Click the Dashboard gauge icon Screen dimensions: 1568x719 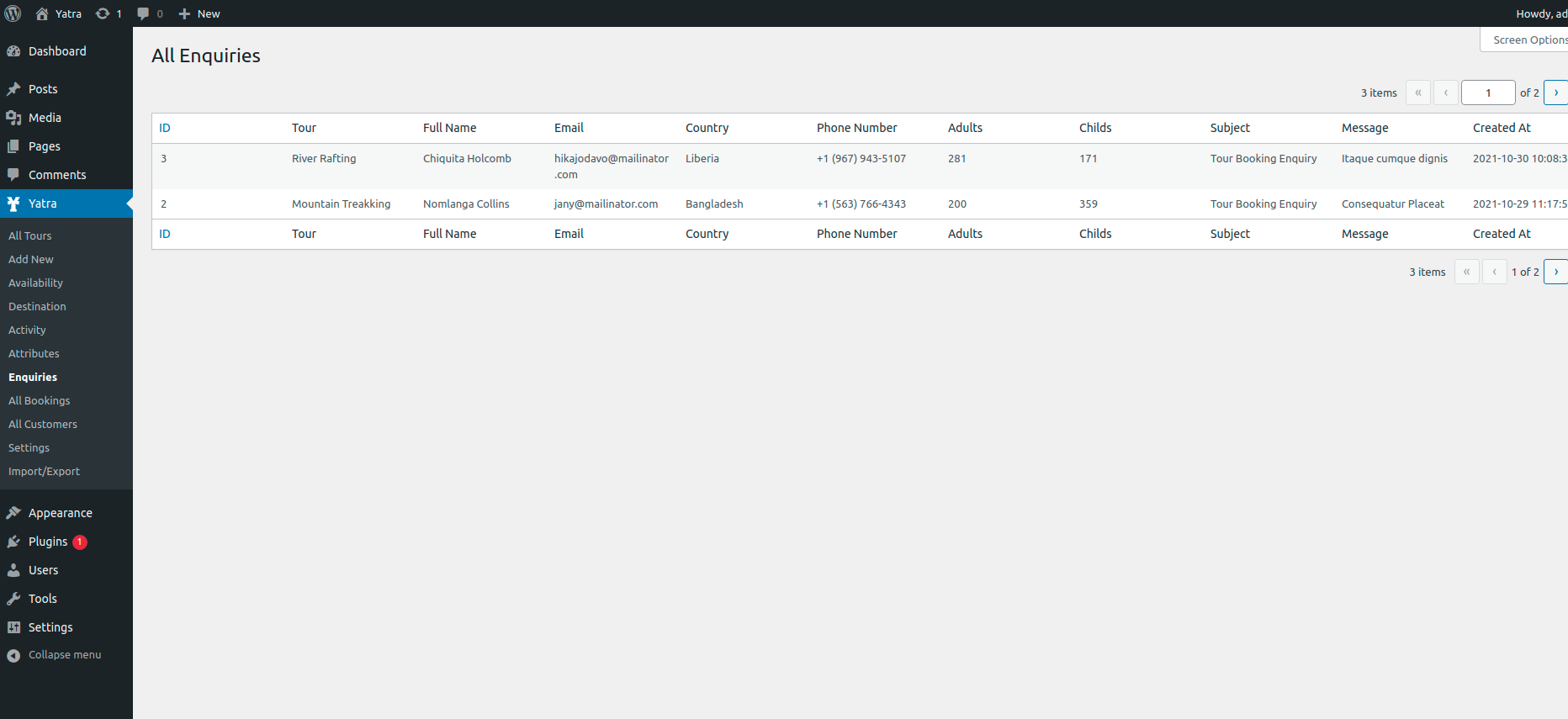point(13,51)
